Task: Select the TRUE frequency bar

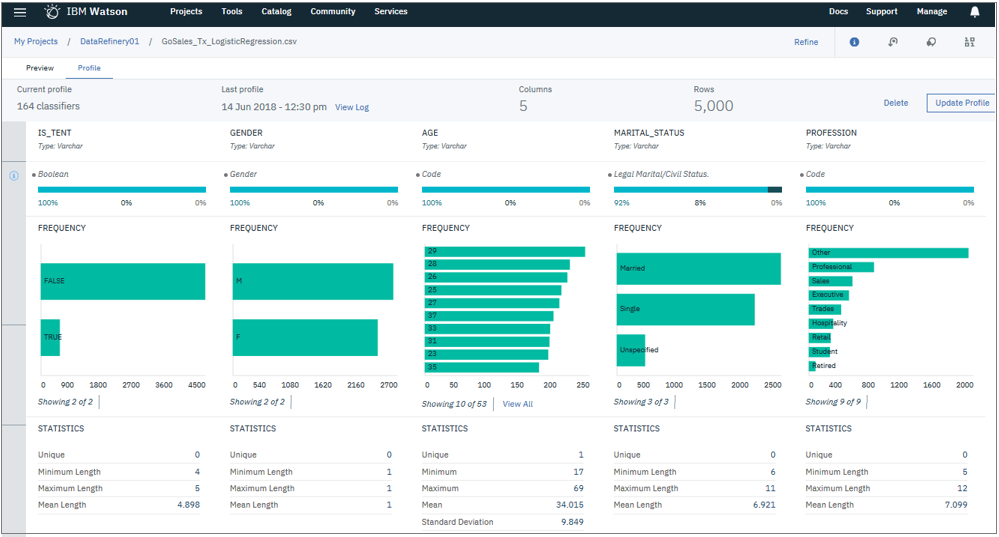Action: click(50, 338)
